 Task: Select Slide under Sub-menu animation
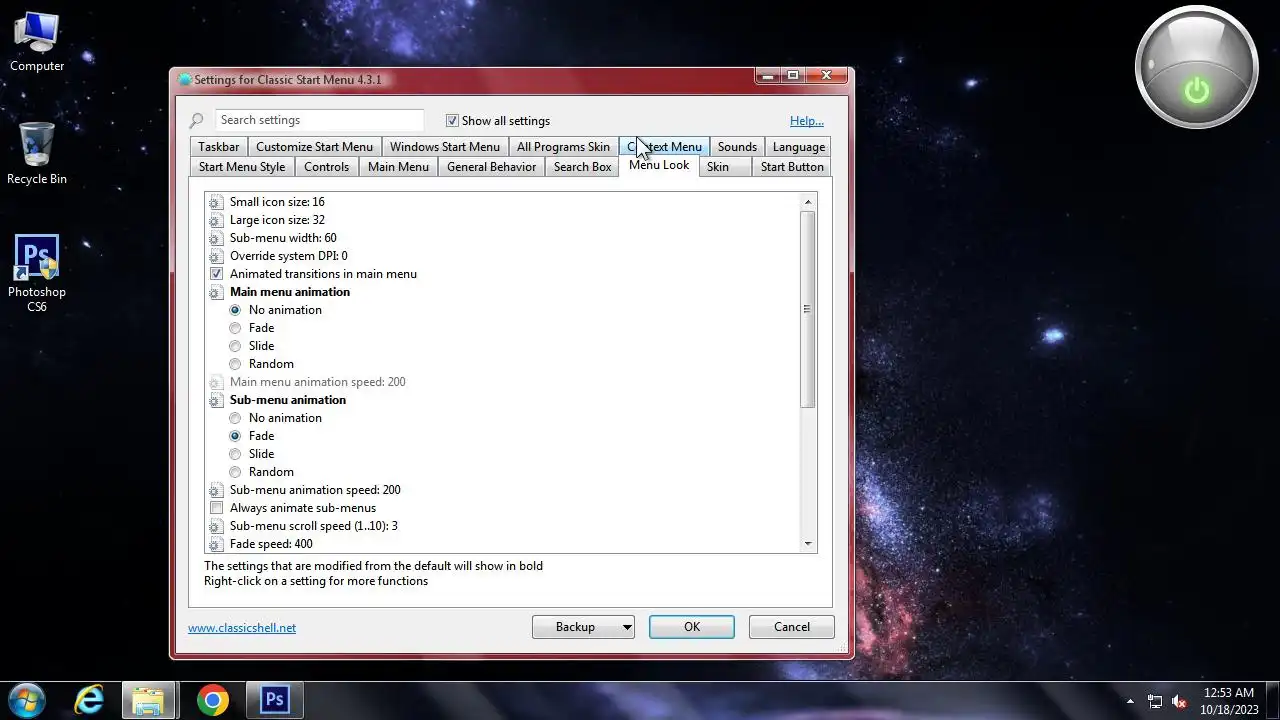tap(235, 454)
